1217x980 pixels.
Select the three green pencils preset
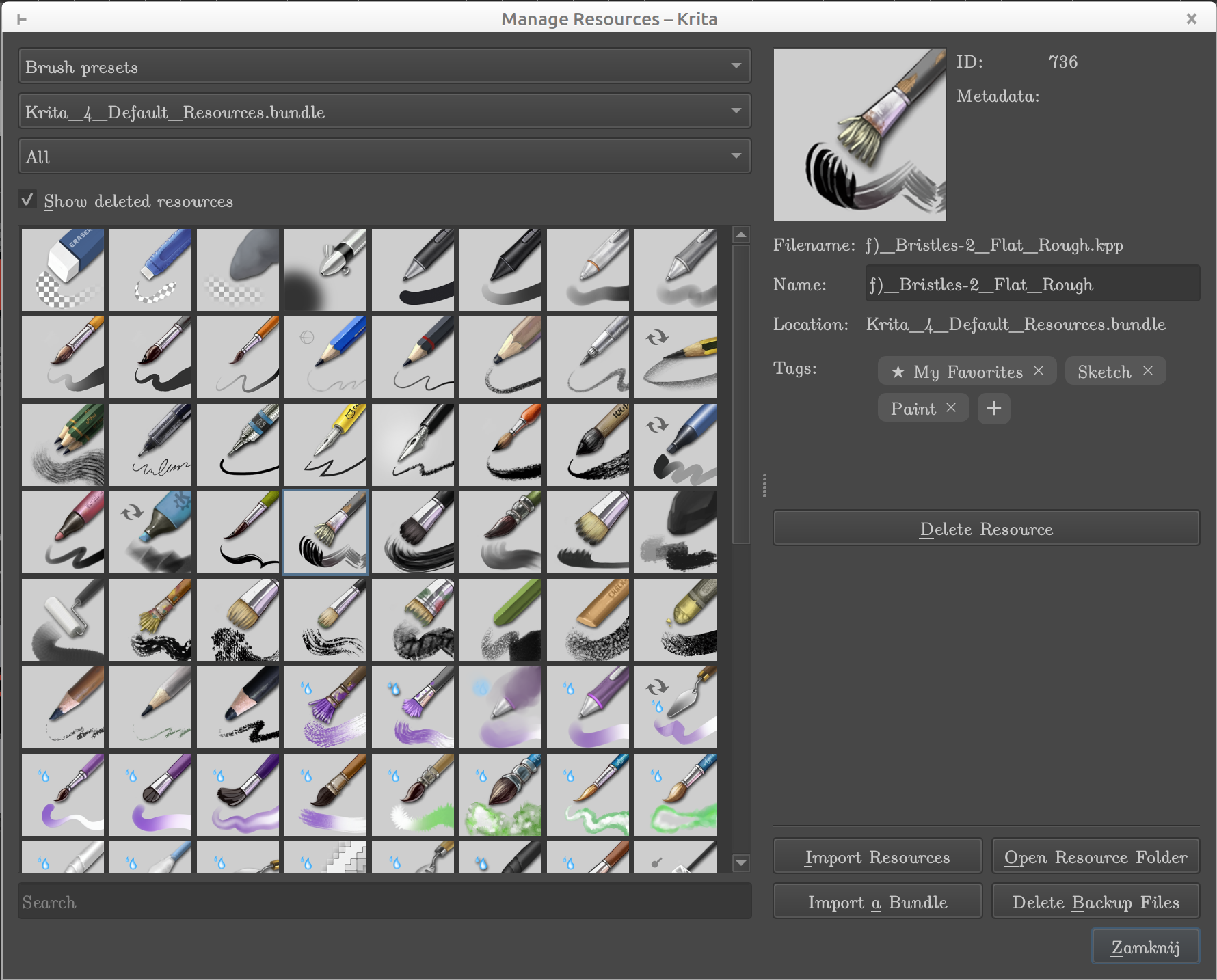63,445
